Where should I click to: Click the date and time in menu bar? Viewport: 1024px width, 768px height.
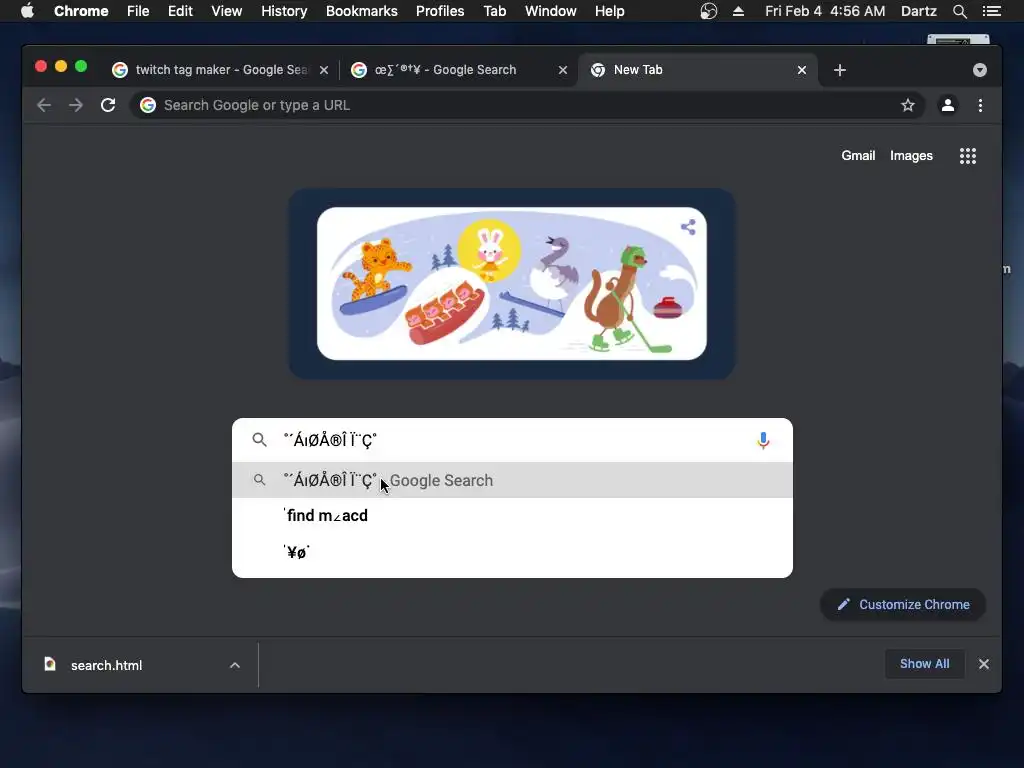[x=825, y=11]
